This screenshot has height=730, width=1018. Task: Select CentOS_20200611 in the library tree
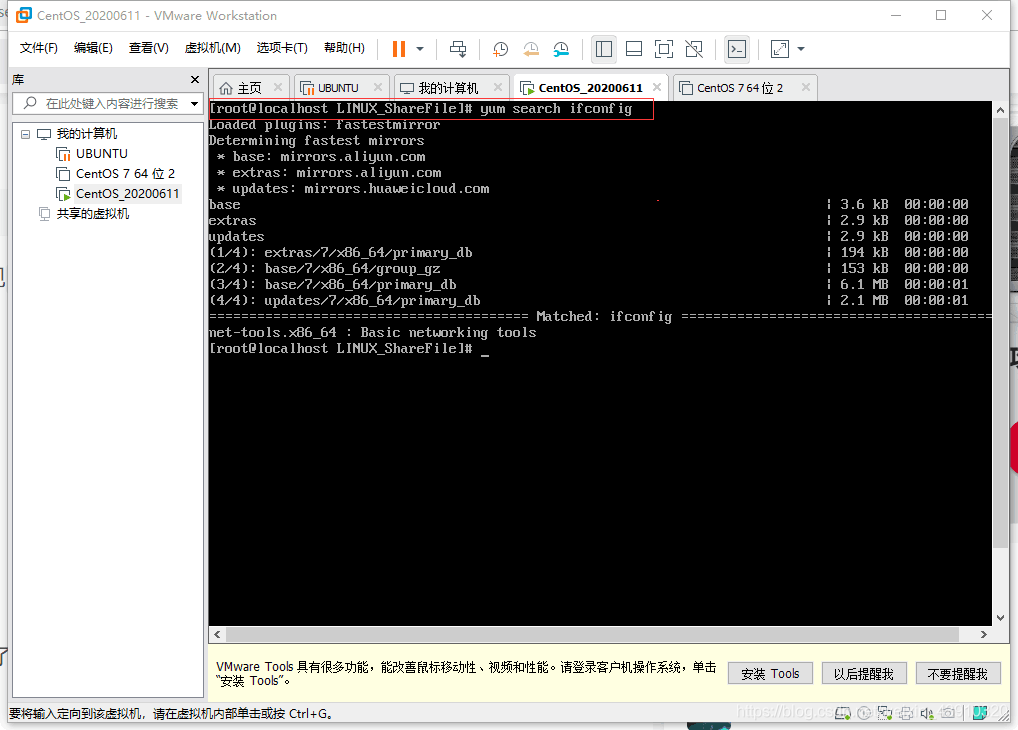(x=127, y=194)
